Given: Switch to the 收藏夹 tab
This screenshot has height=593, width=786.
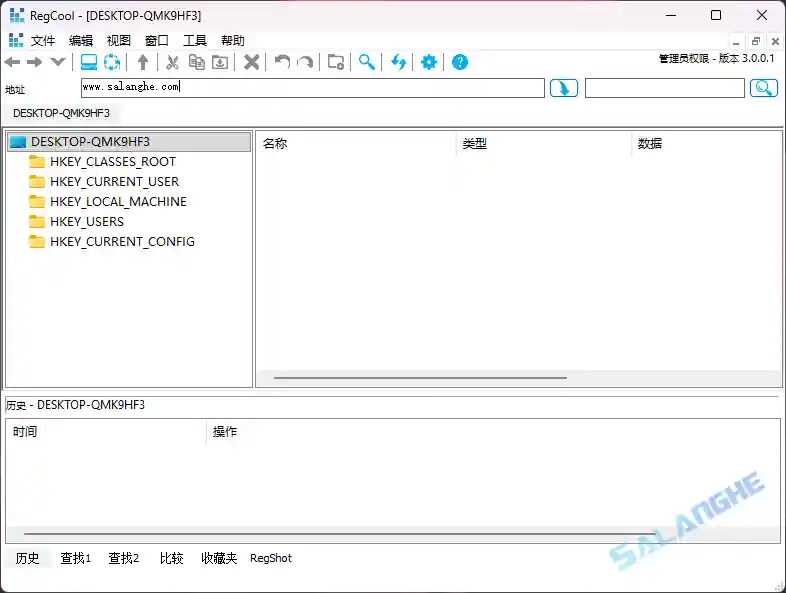Looking at the screenshot, I should pos(219,558).
